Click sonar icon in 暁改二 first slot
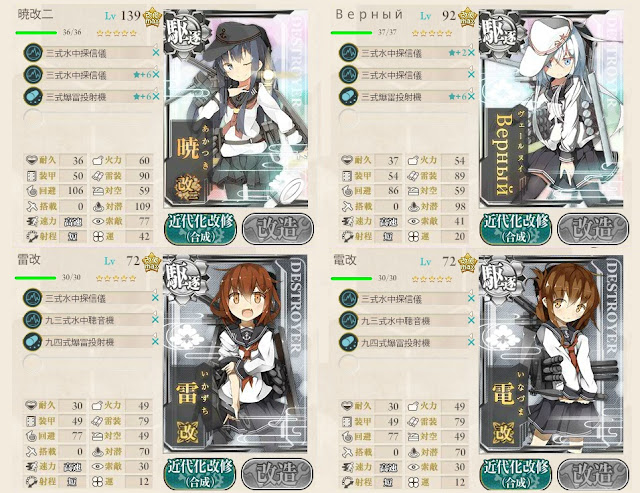This screenshot has width=640, height=493. pos(33,53)
